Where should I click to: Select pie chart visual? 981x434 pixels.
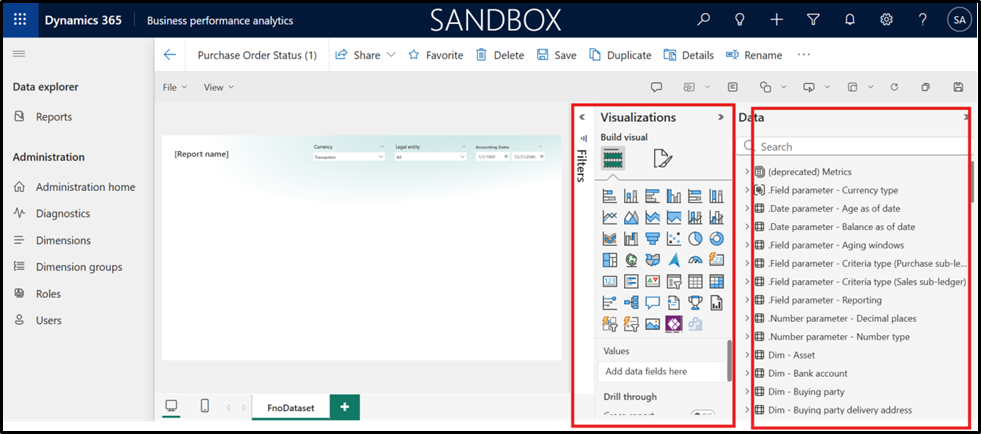click(695, 238)
